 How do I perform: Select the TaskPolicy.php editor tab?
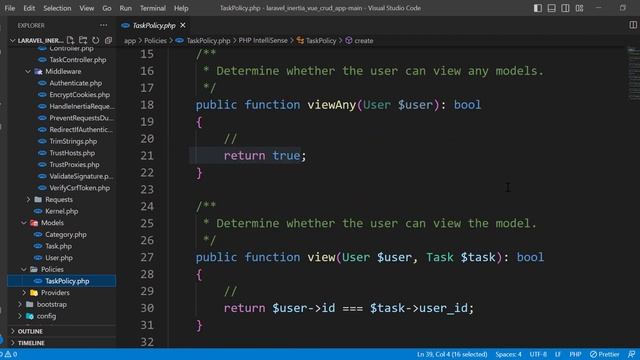[153, 25]
